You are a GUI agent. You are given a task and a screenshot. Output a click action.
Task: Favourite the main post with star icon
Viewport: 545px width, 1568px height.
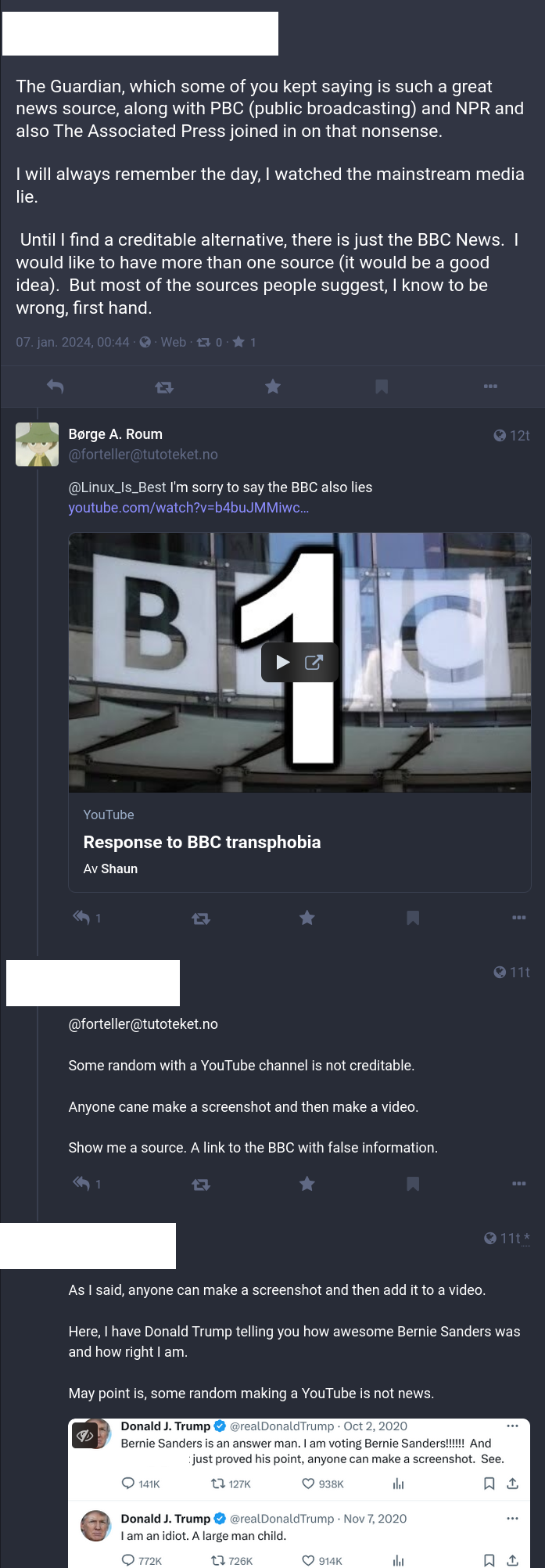(273, 387)
